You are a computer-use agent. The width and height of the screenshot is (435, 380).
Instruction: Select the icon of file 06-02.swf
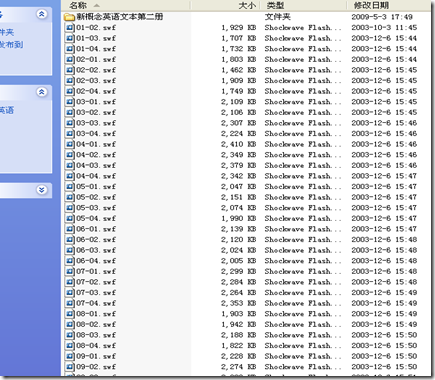coord(69,240)
